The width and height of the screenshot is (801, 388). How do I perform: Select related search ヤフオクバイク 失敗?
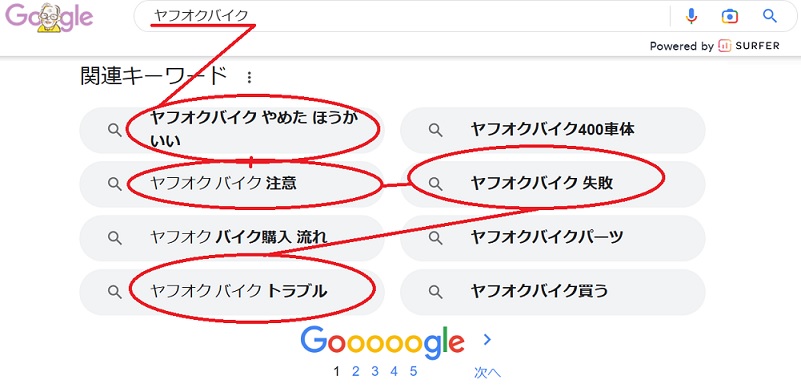coord(552,184)
